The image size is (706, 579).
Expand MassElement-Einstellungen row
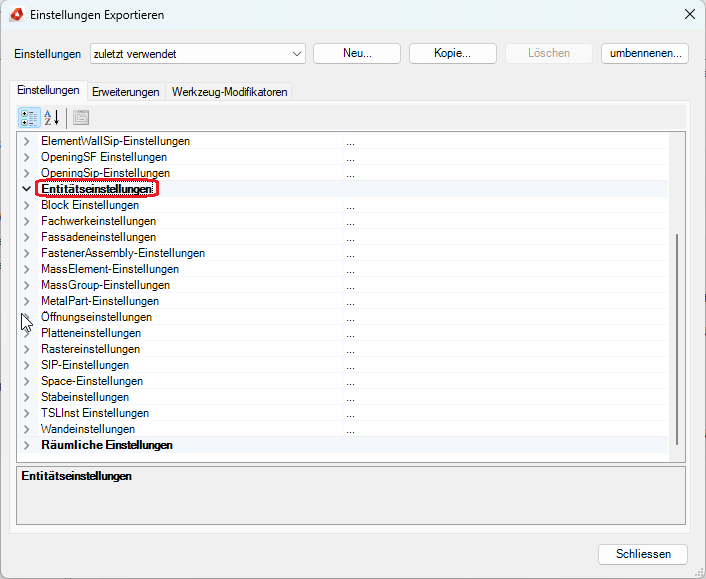27,269
